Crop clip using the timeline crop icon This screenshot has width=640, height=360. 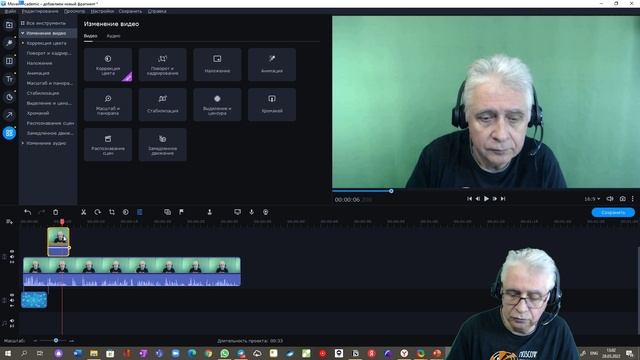pos(111,212)
